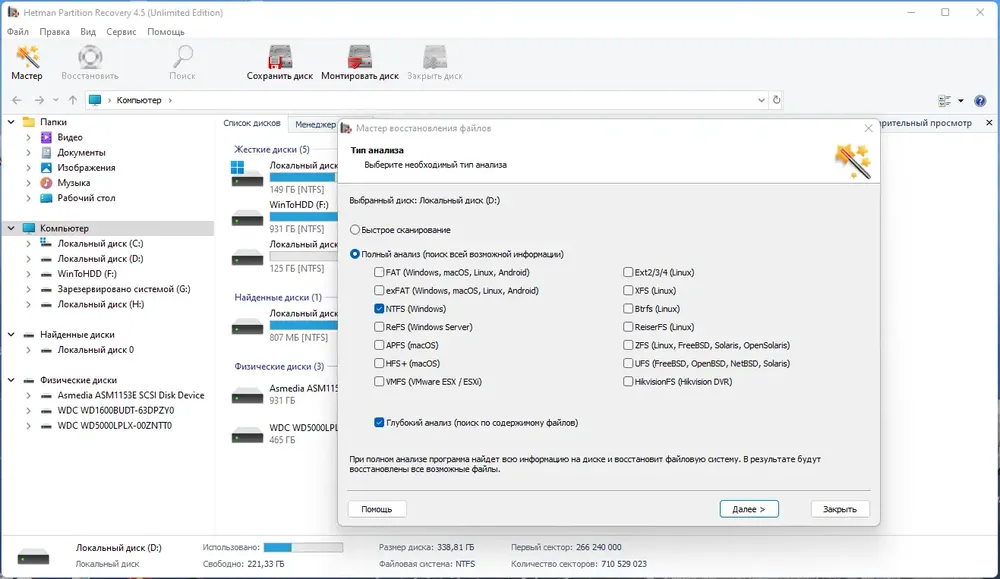Image resolution: width=1000 pixels, height=579 pixels.
Task: Enable the APFS (macOS) checkbox
Action: click(379, 345)
